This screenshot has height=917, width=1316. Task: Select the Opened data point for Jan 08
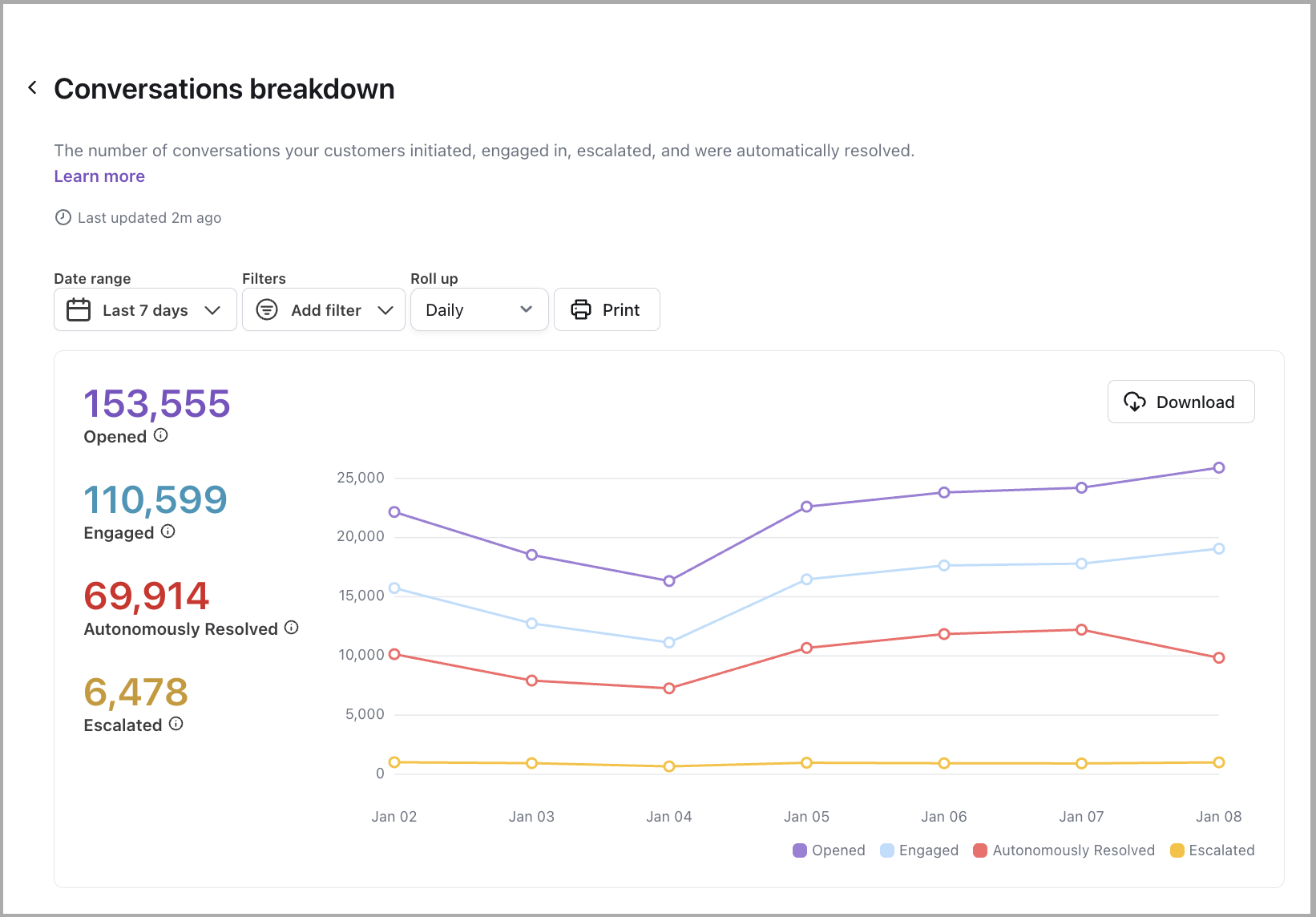click(1218, 468)
